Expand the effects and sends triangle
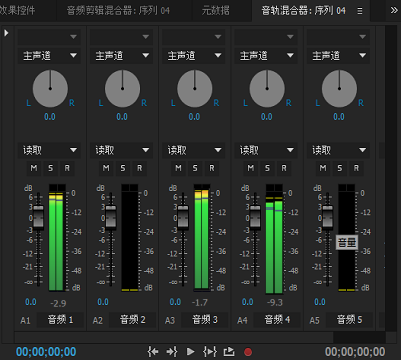The height and width of the screenshot is (360, 401). click(x=6, y=33)
